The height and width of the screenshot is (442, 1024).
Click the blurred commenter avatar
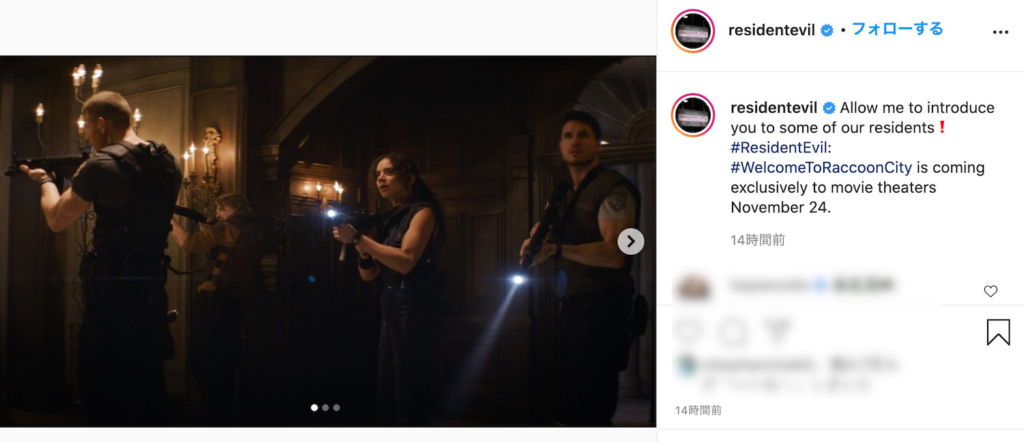coord(692,288)
